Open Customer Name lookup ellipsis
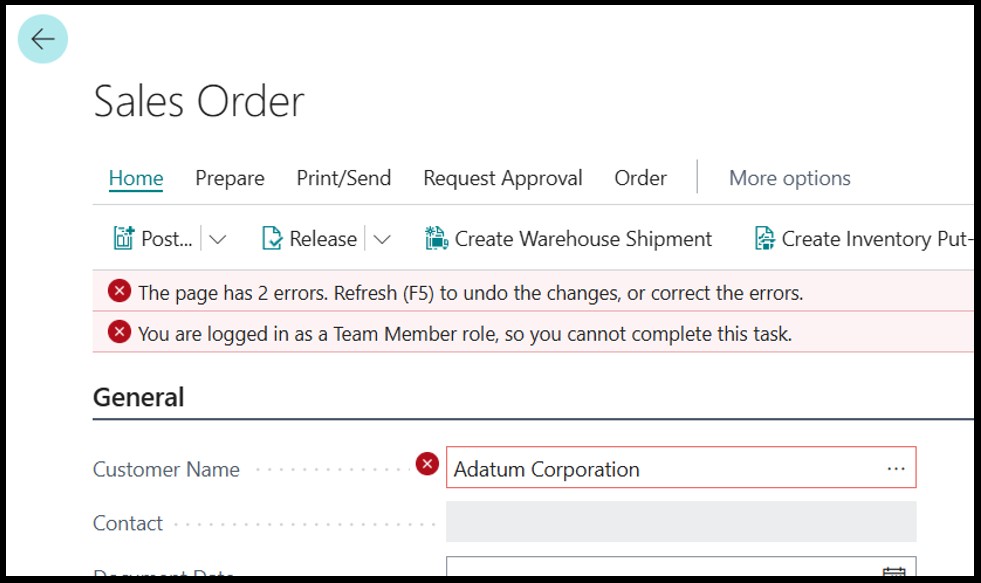This screenshot has width=981, height=583. (x=896, y=469)
